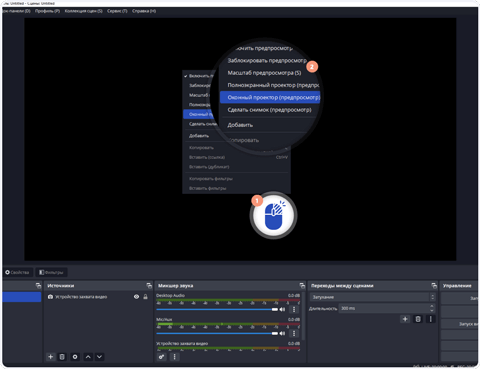Choose the Сделать снимок context menu entry

[269, 110]
